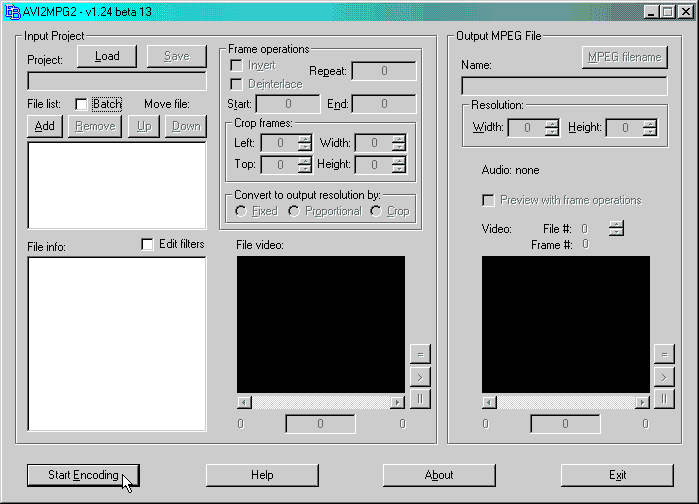Click the Start frame field
This screenshot has height=504, width=699.
click(x=288, y=104)
